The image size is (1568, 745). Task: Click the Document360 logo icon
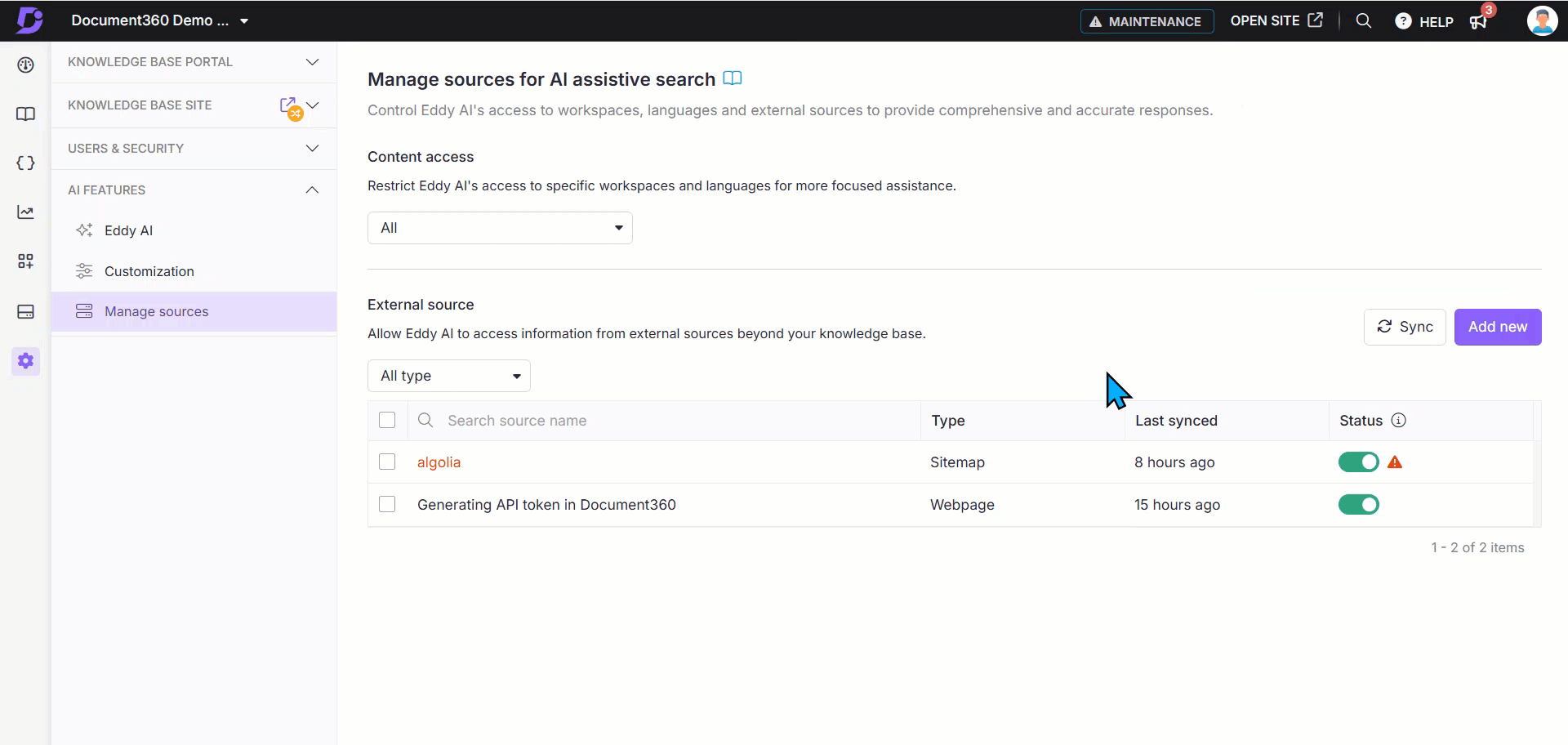pyautogui.click(x=29, y=20)
